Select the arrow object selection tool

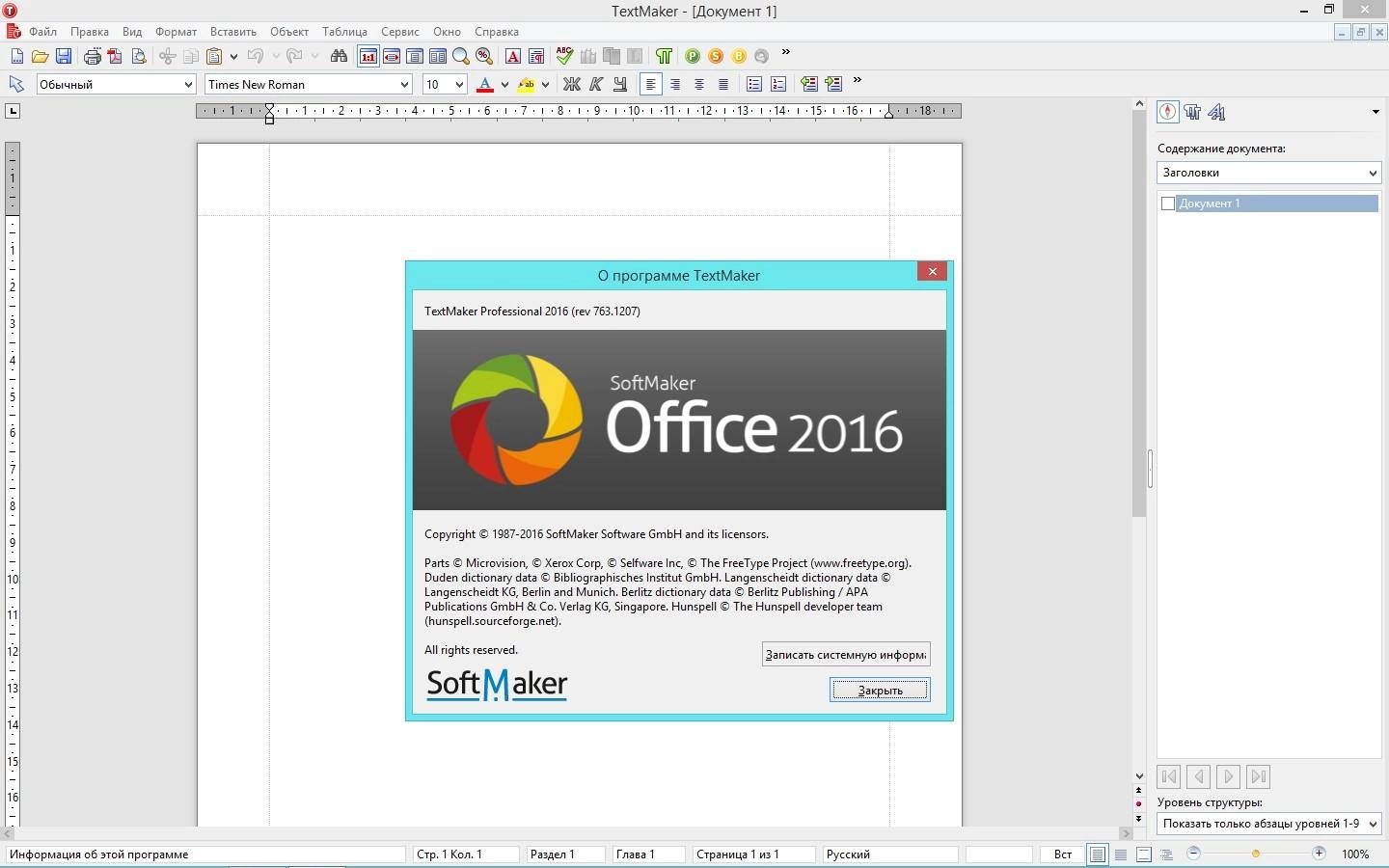coord(16,85)
